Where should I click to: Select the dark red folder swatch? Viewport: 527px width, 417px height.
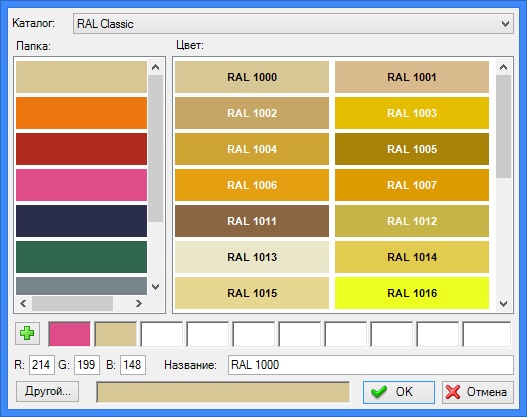81,149
